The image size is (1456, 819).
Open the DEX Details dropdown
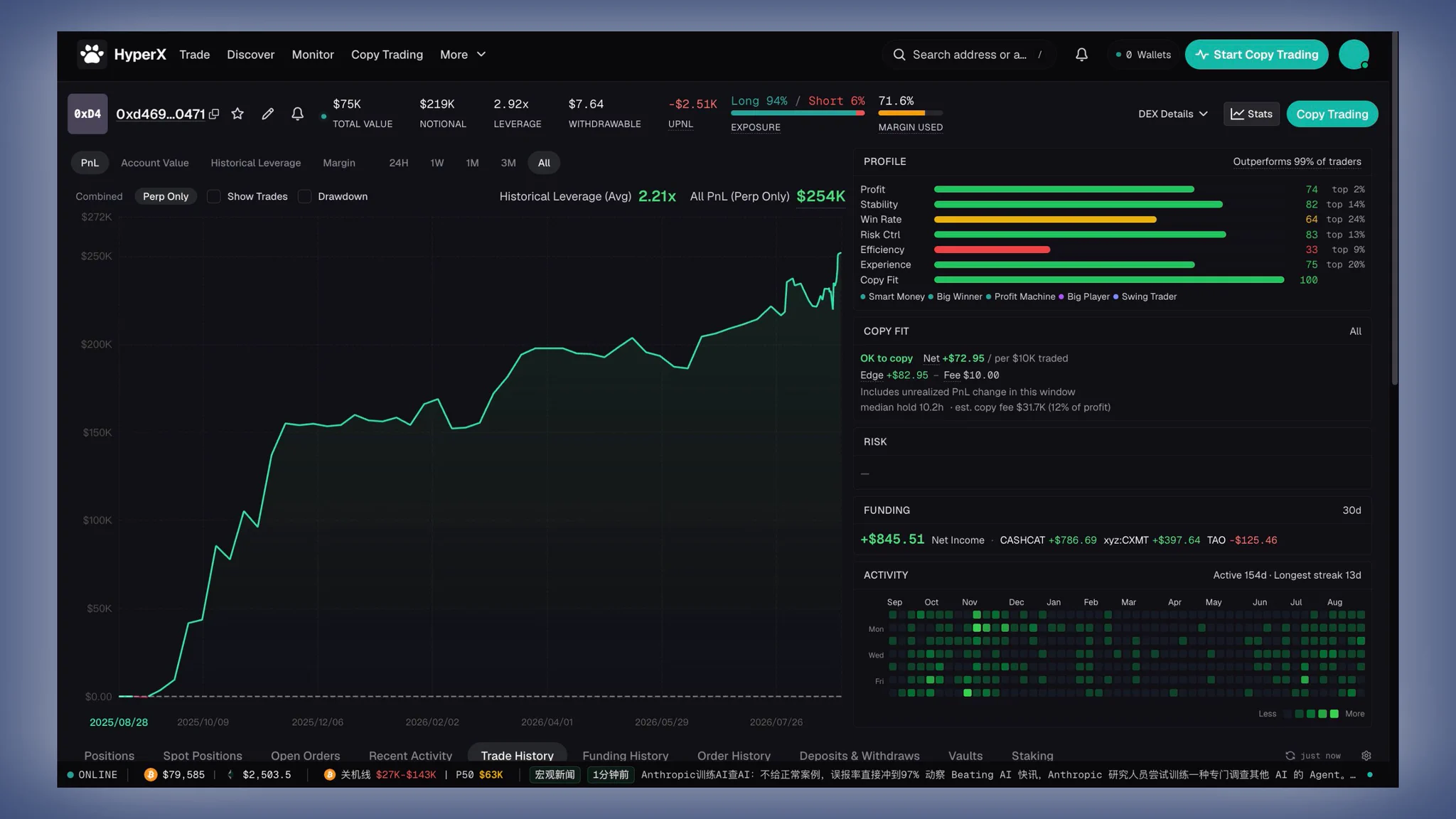[1172, 114]
